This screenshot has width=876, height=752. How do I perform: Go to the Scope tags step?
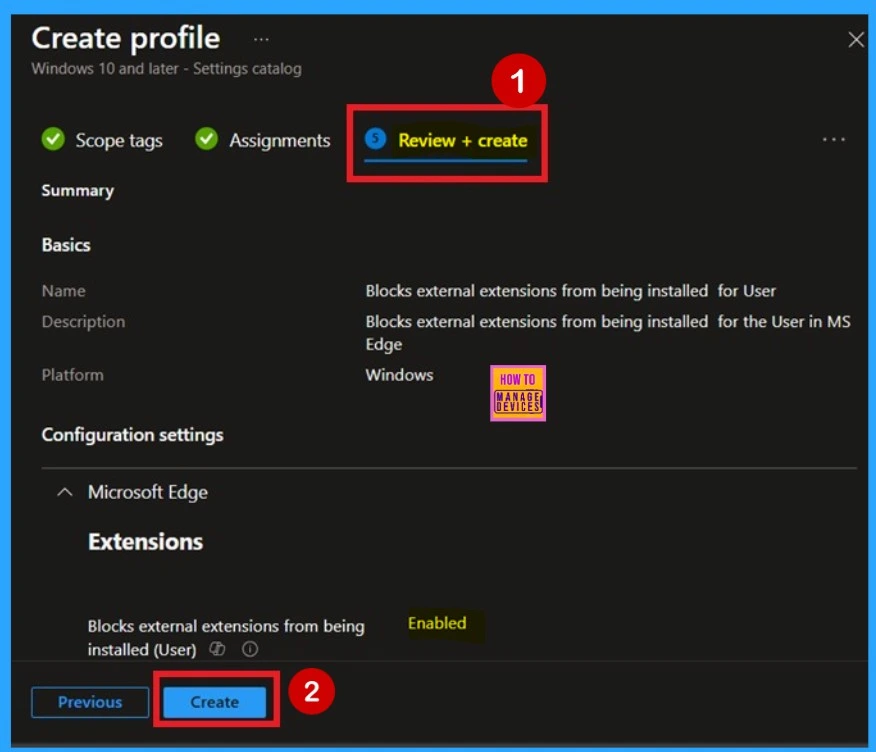click(x=118, y=140)
